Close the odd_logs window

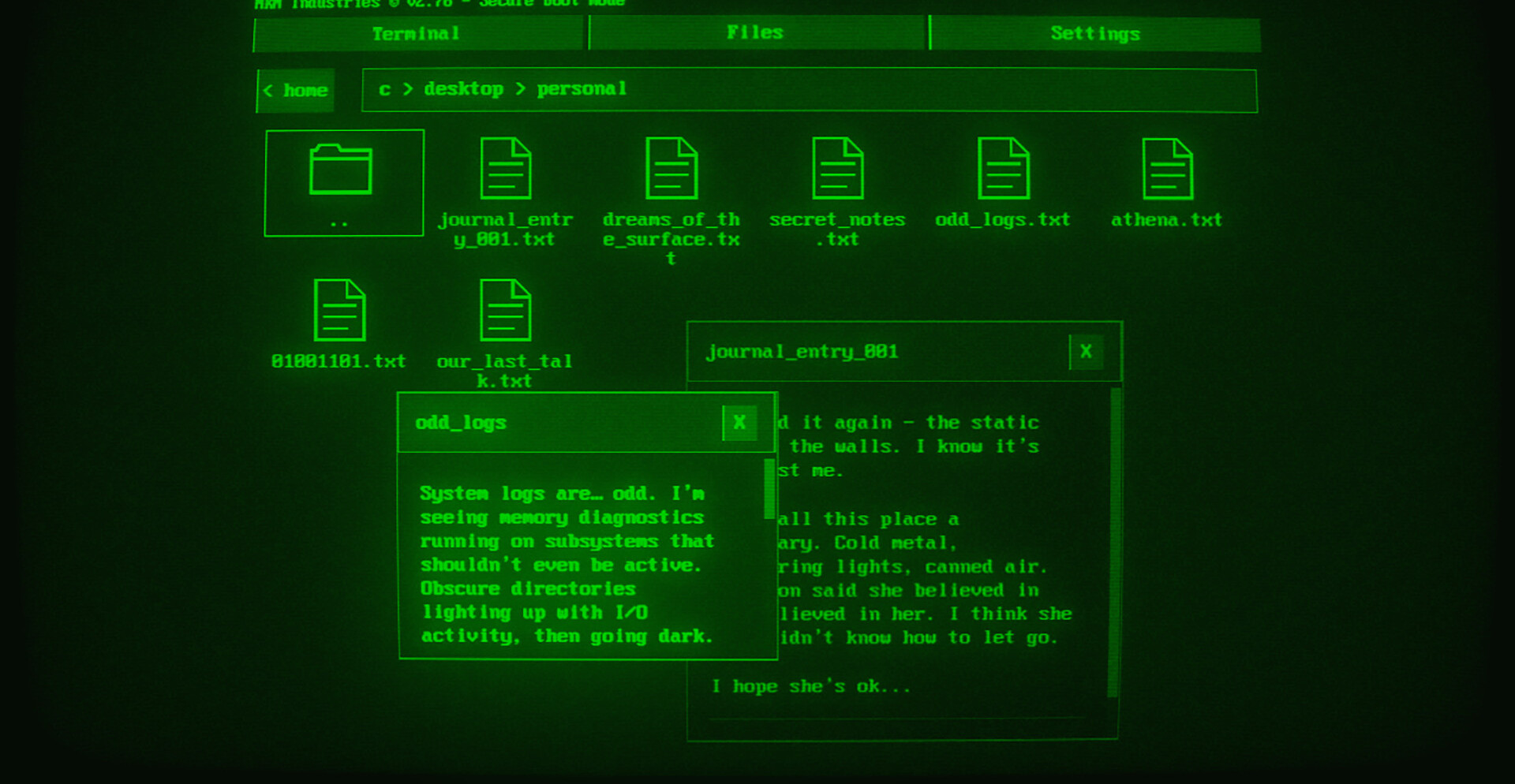click(739, 423)
